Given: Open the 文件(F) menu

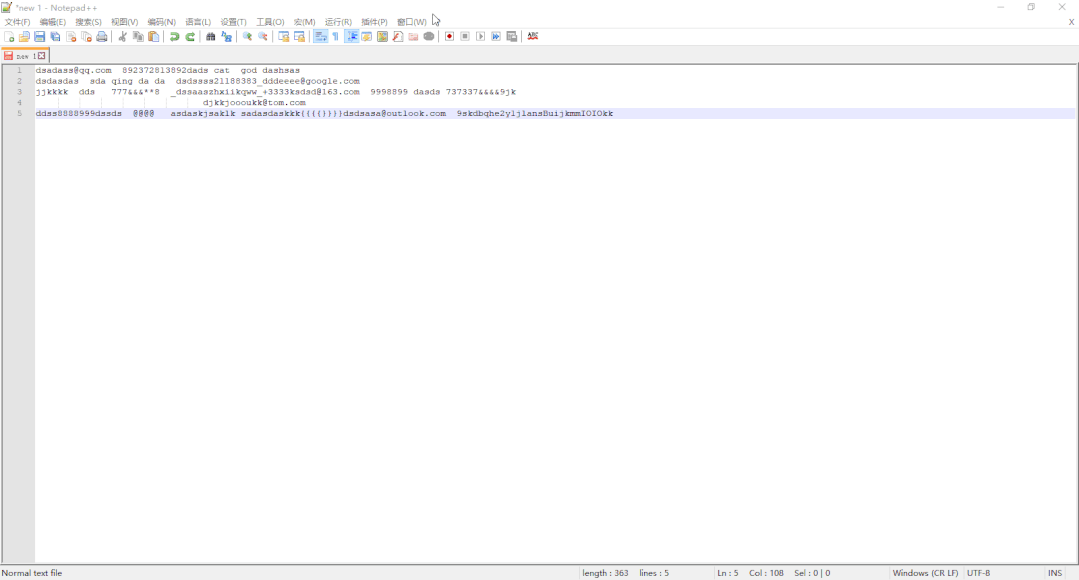Looking at the screenshot, I should pos(17,22).
